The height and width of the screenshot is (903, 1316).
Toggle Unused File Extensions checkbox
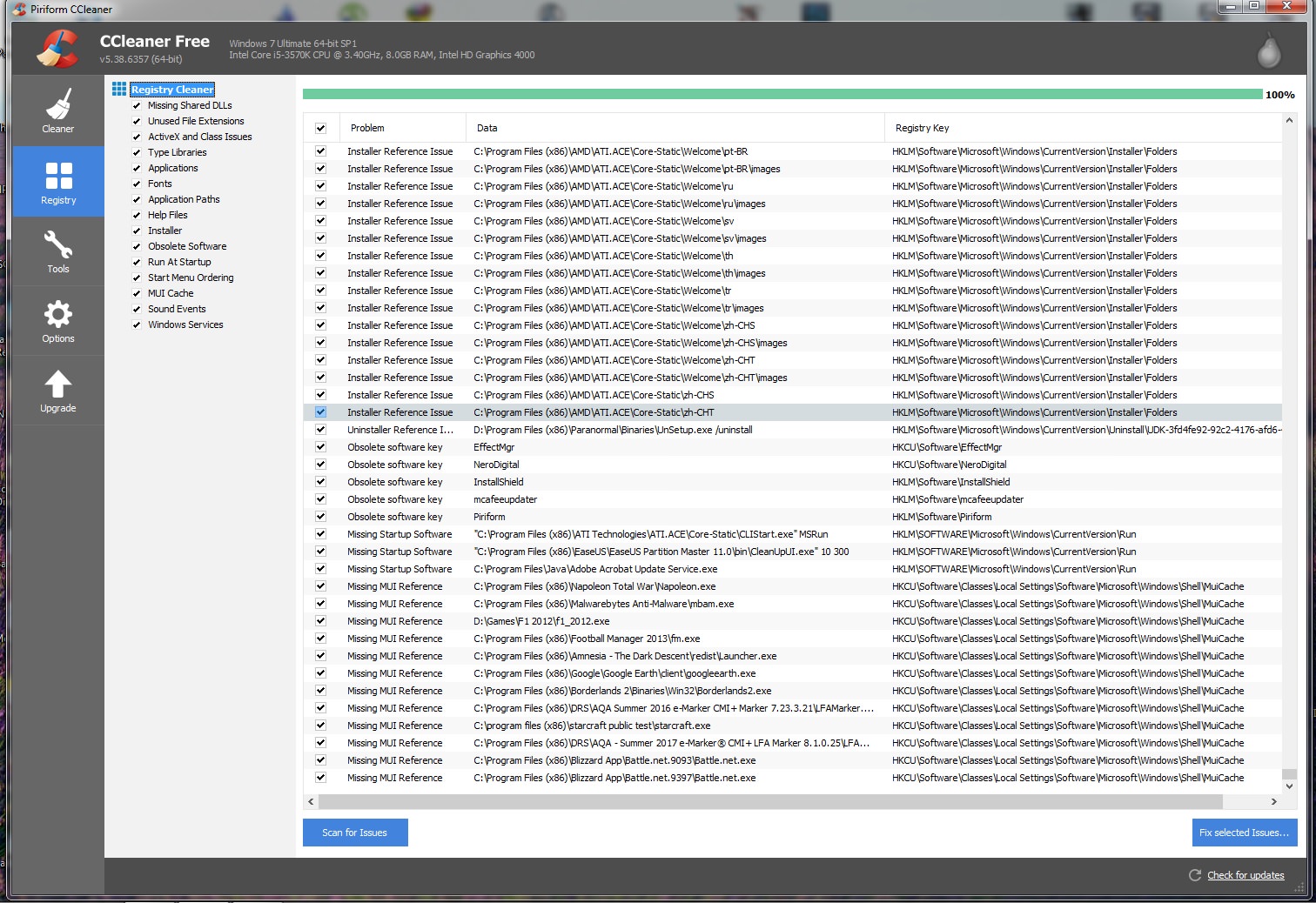(137, 121)
